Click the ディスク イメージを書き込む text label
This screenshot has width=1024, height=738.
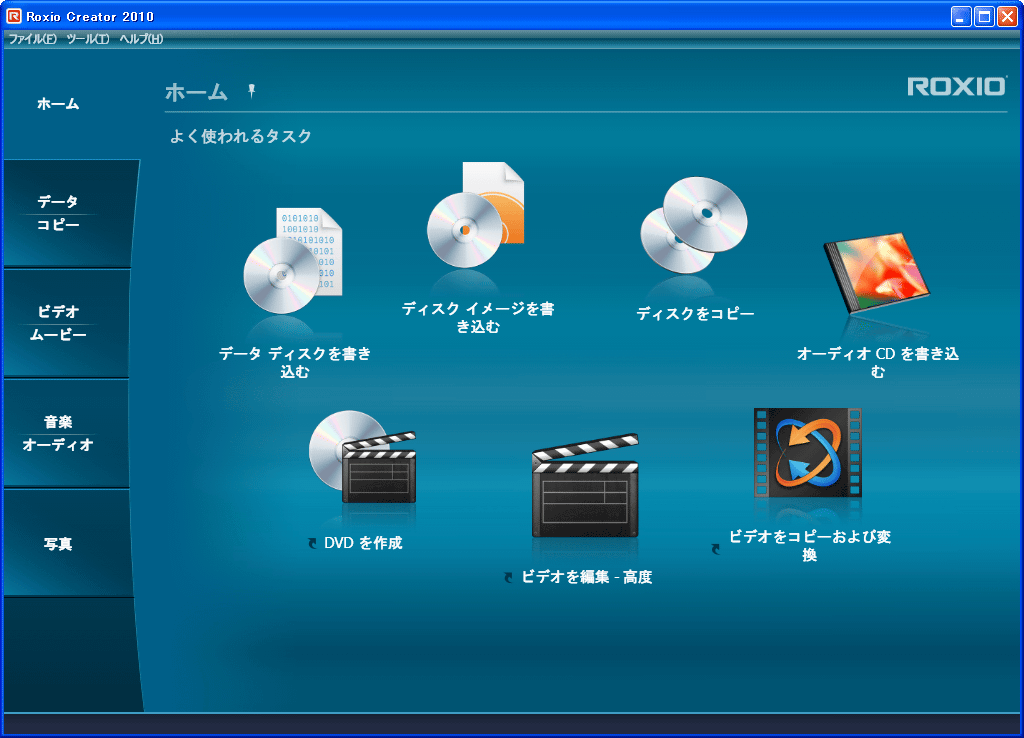[x=478, y=317]
